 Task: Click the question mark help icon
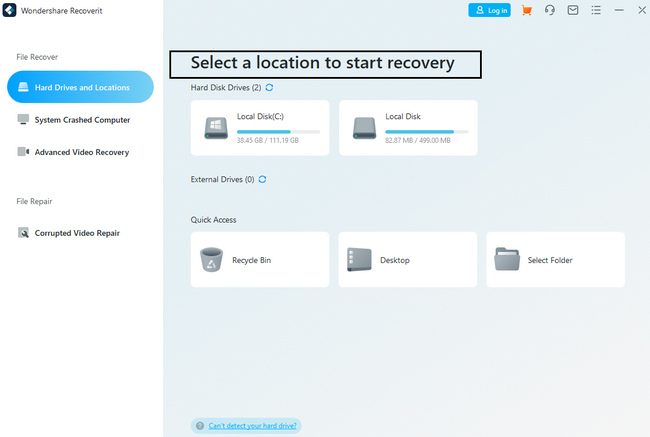pos(200,426)
